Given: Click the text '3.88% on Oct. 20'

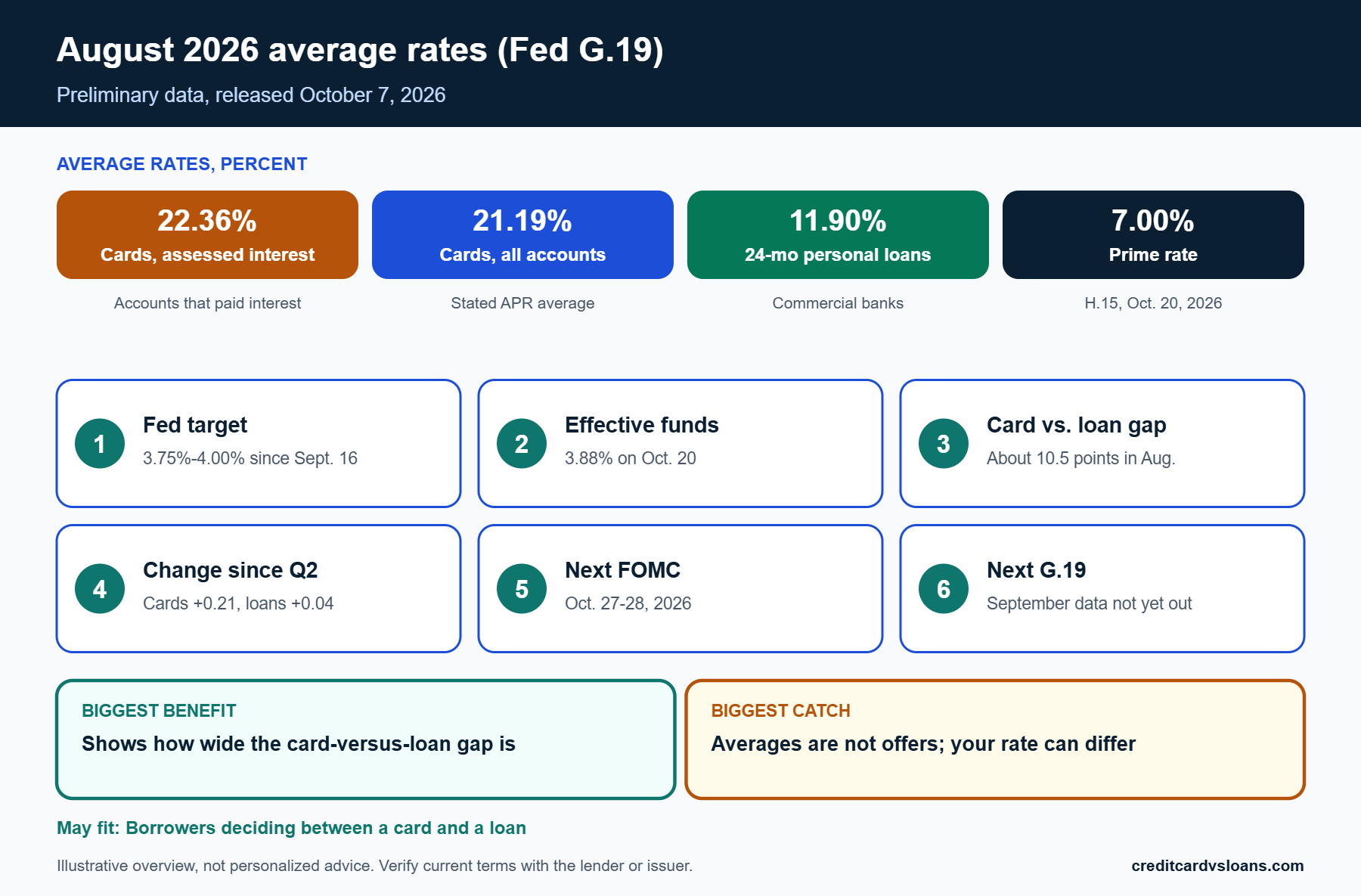Looking at the screenshot, I should [631, 458].
